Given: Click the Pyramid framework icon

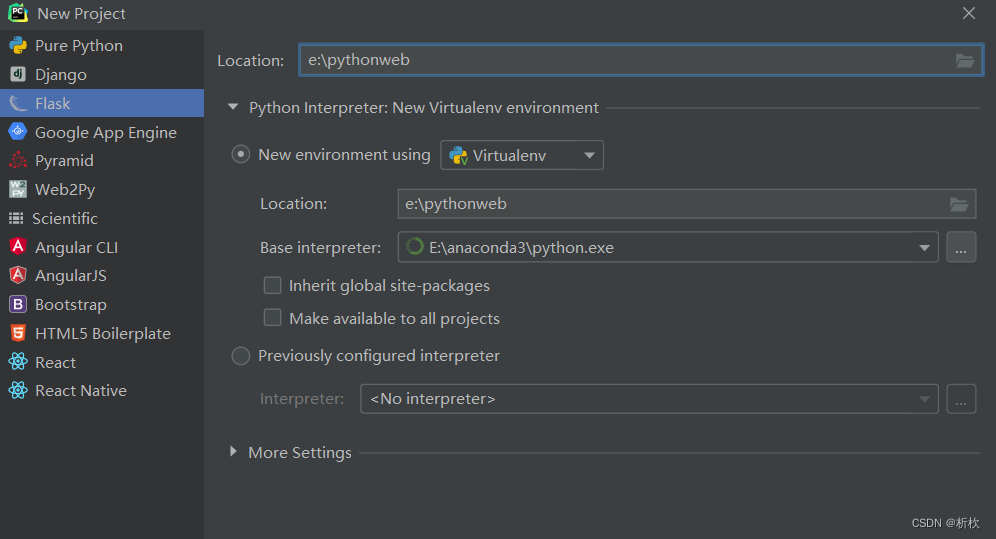Looking at the screenshot, I should (17, 161).
